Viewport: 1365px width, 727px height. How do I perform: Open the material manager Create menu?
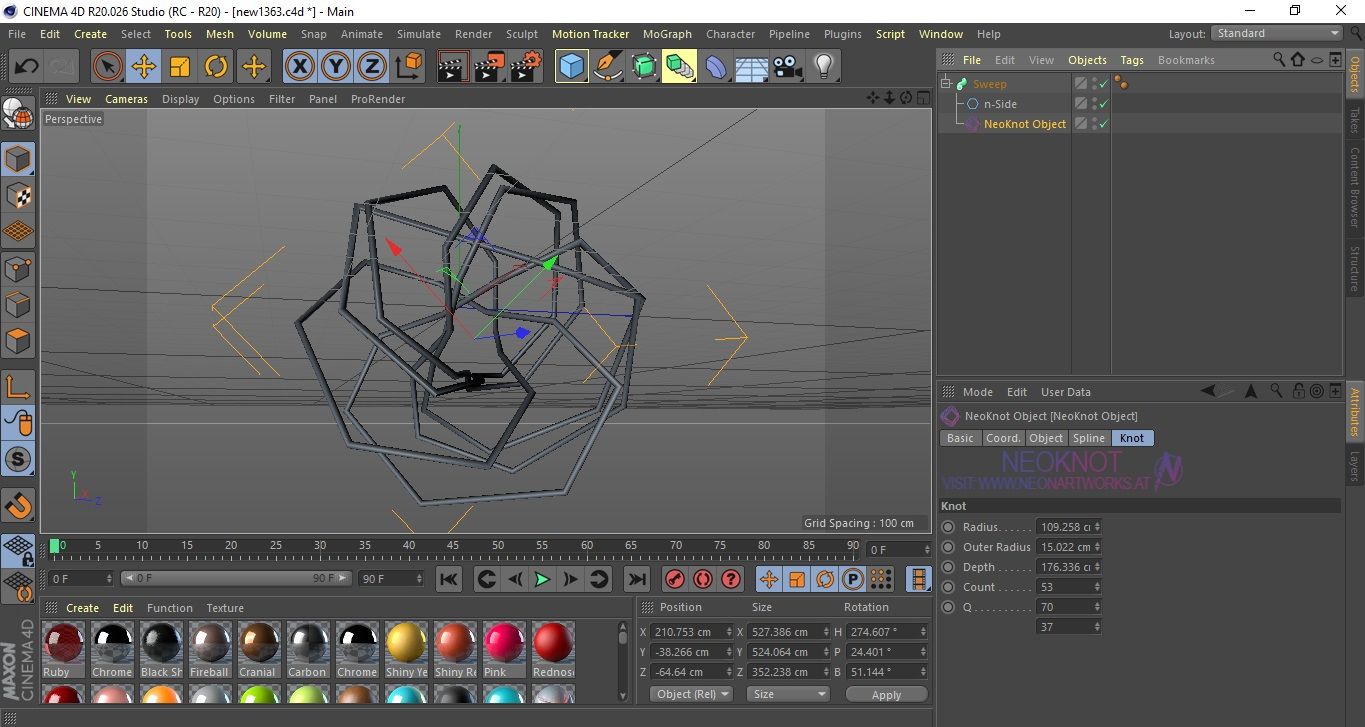coord(82,608)
